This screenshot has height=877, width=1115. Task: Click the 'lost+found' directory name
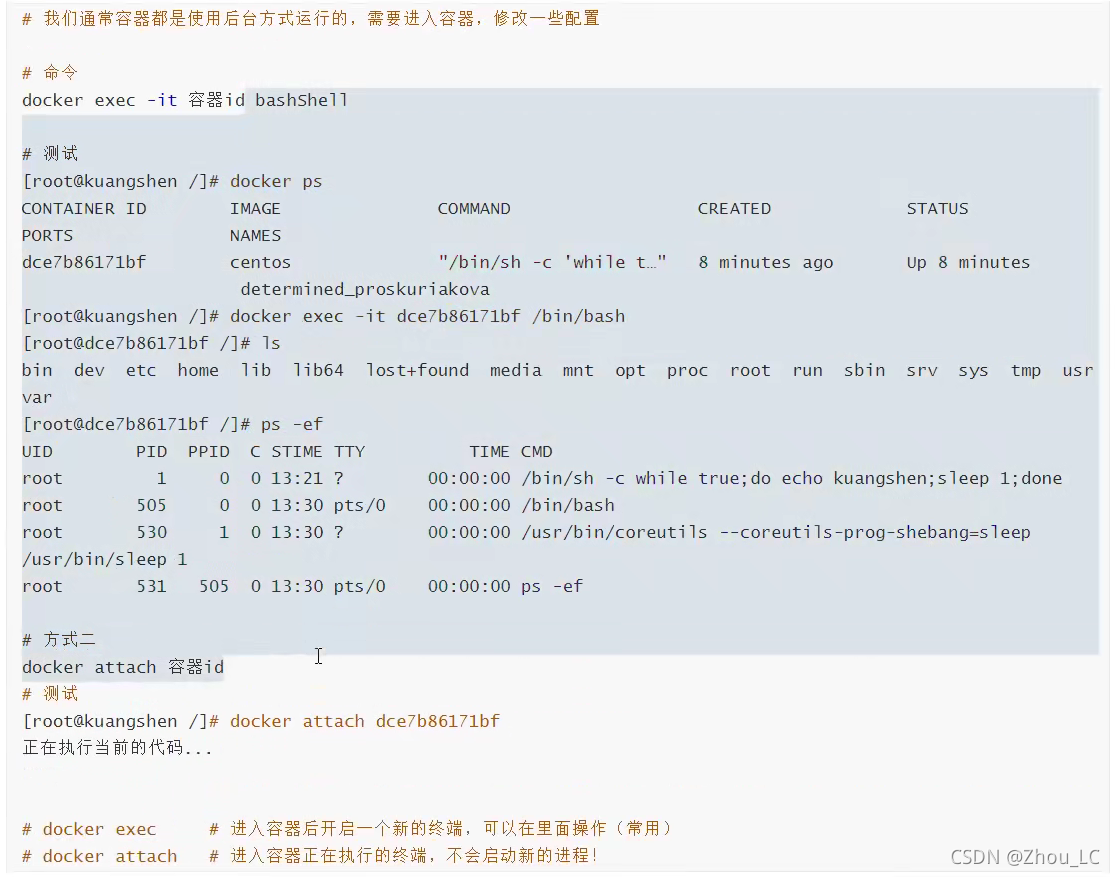[417, 371]
